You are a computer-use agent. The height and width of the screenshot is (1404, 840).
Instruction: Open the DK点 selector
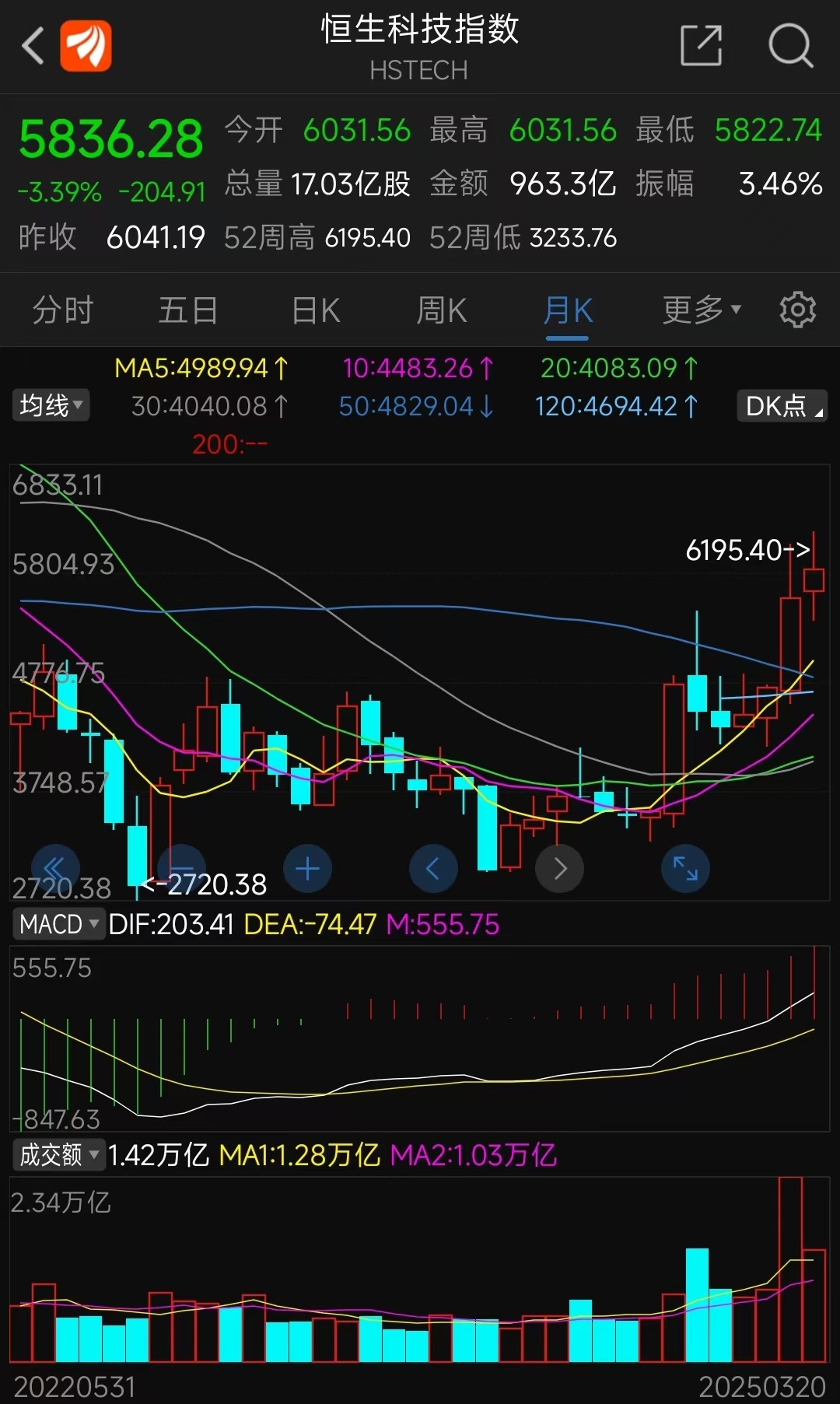coord(782,405)
